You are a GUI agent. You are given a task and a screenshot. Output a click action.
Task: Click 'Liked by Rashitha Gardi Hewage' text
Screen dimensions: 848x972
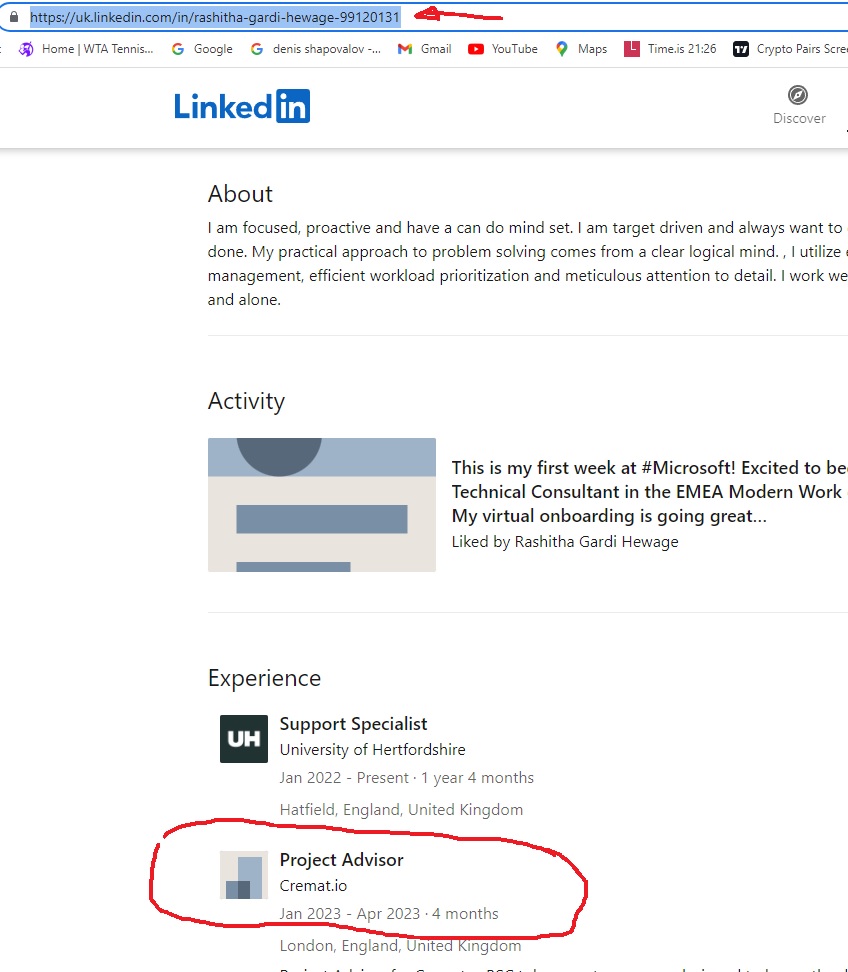coord(565,542)
